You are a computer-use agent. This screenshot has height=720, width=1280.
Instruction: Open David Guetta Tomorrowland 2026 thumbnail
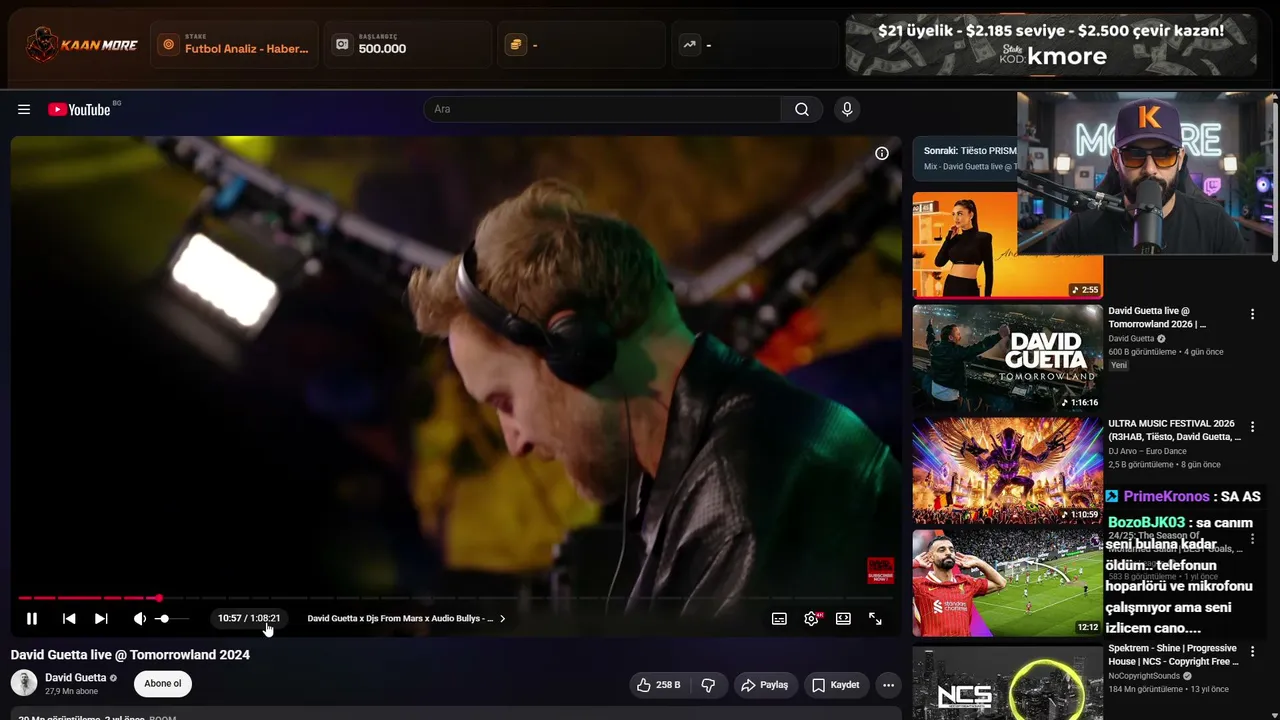pos(1007,358)
